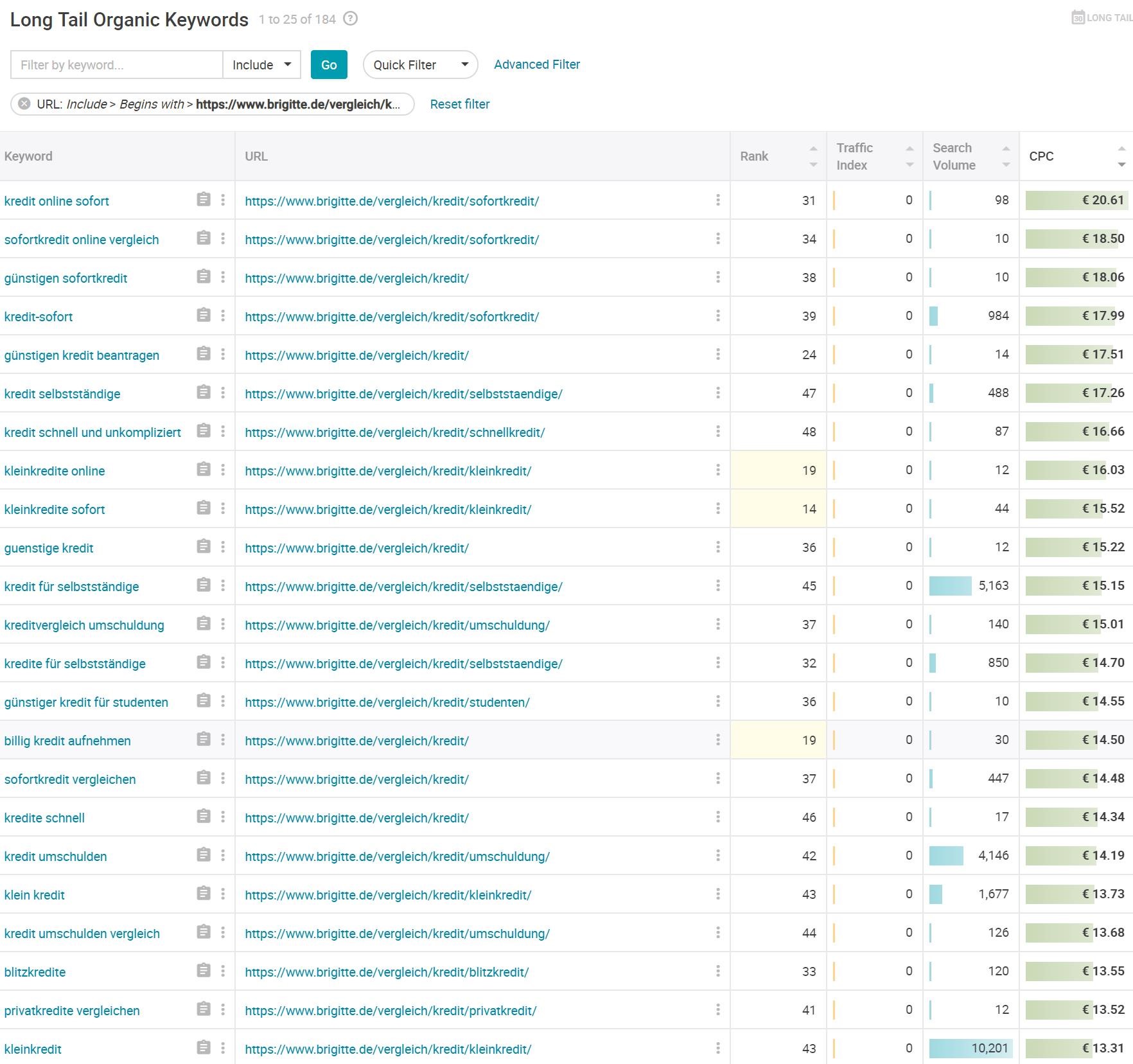Open URL options menu for the studenten row
This screenshot has width=1133, height=1064.
pos(717,701)
